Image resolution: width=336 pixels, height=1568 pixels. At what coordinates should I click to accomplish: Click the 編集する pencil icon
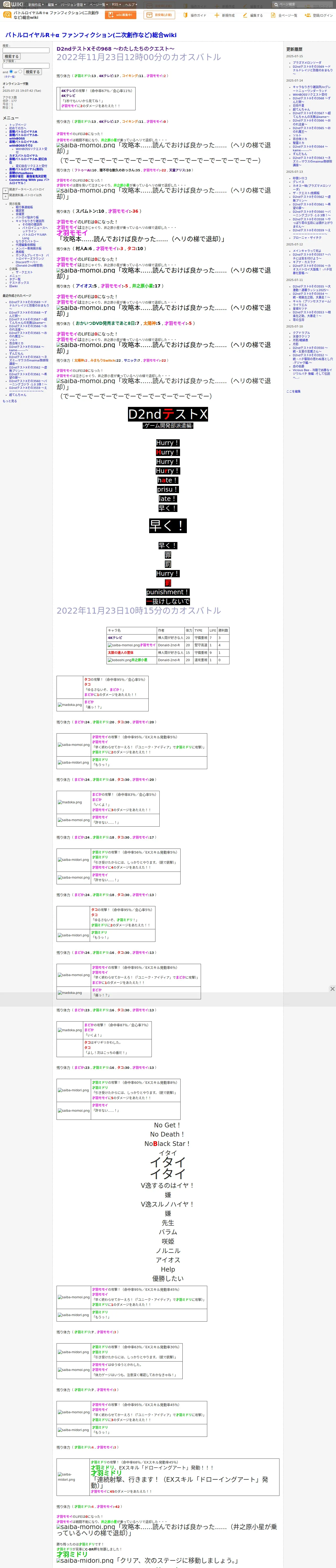click(x=245, y=15)
